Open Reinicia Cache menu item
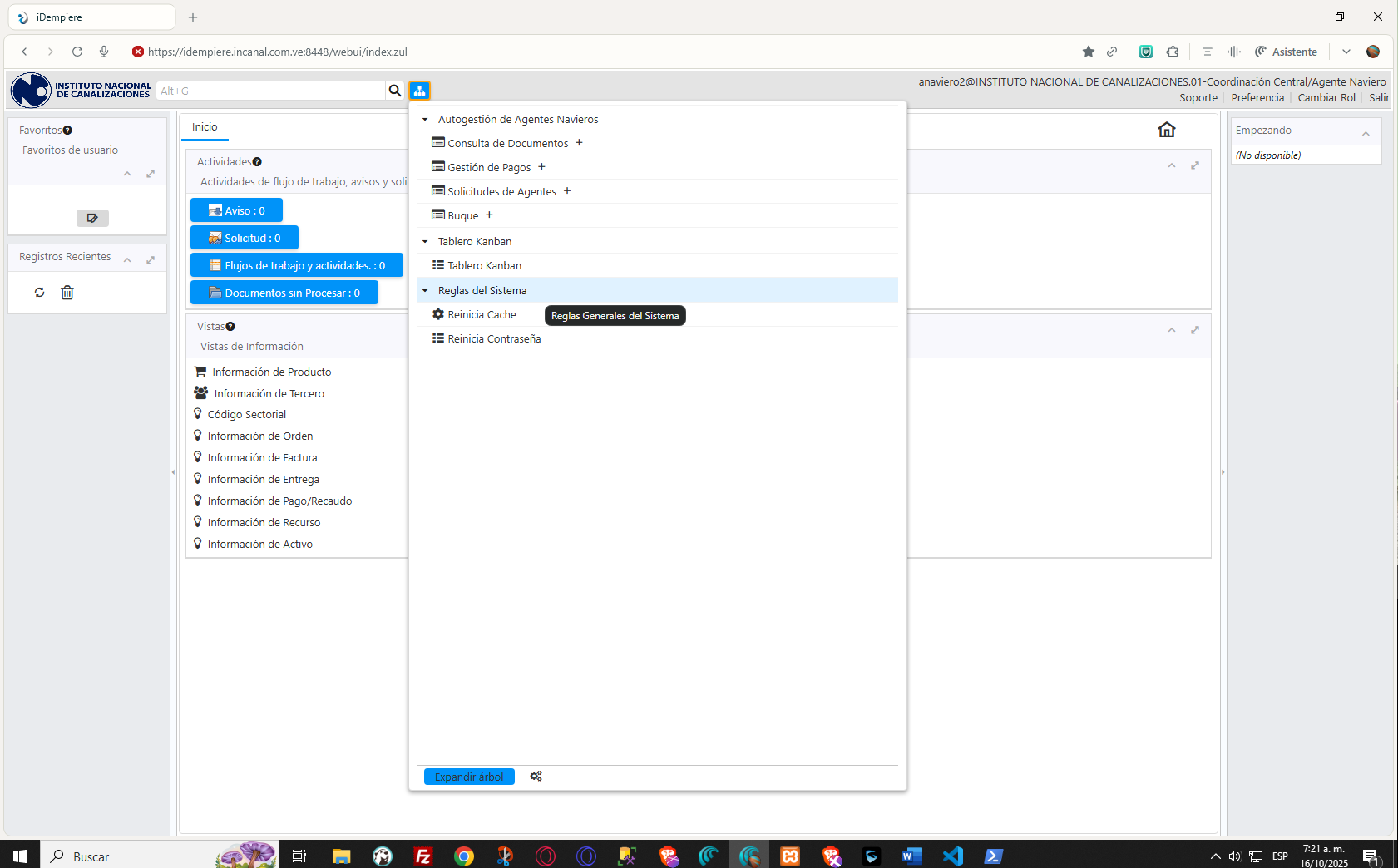1398x868 pixels. (482, 315)
